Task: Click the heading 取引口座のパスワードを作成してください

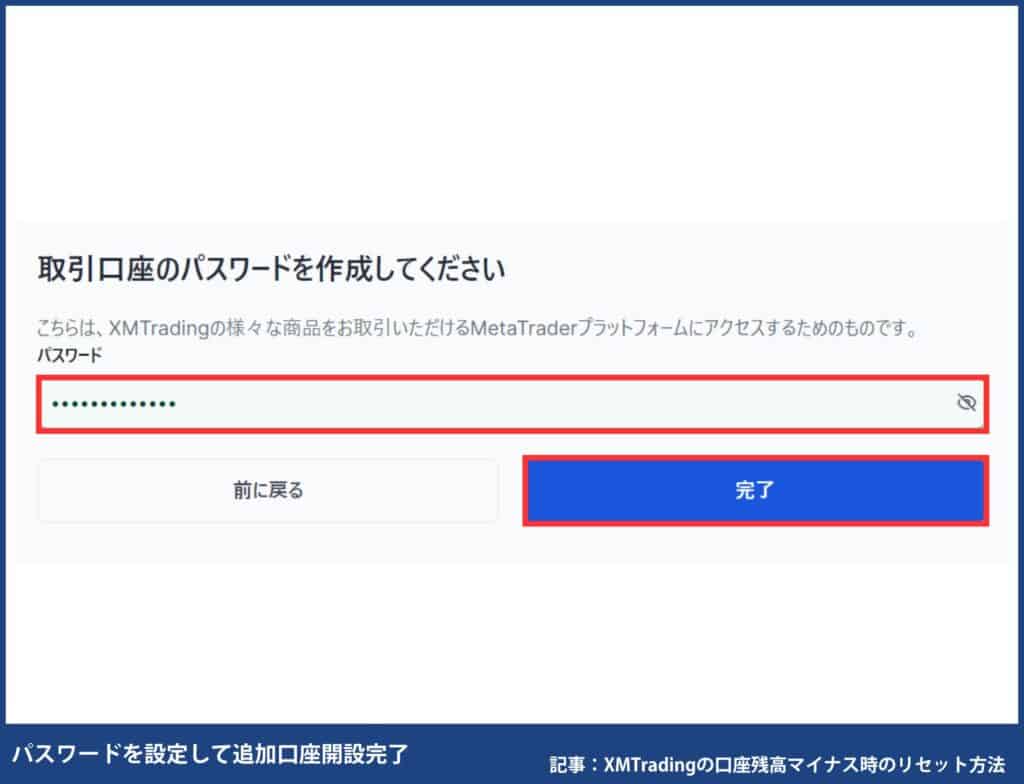Action: pyautogui.click(x=271, y=269)
